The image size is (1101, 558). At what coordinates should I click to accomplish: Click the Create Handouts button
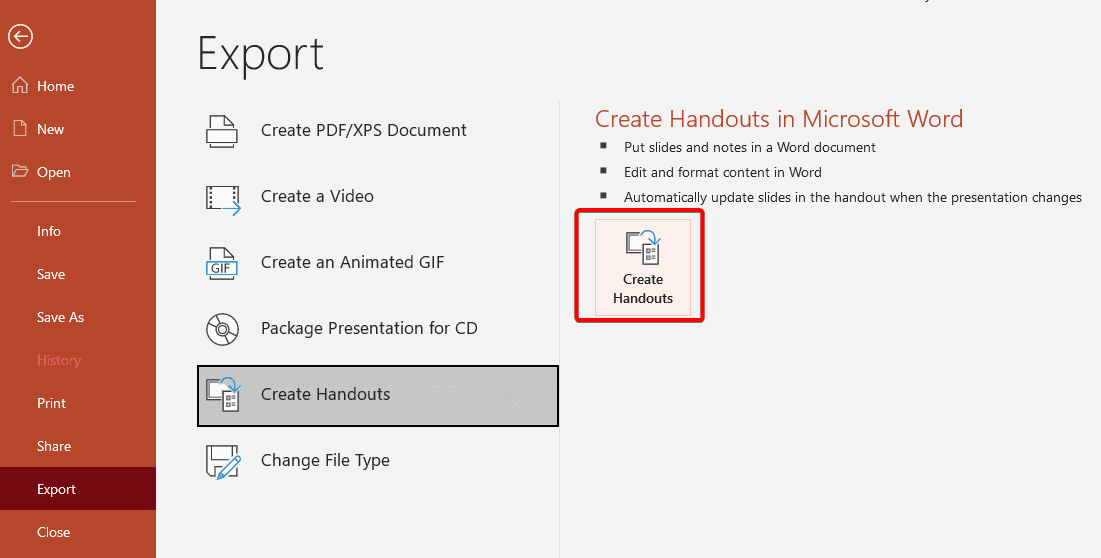pyautogui.click(x=642, y=267)
